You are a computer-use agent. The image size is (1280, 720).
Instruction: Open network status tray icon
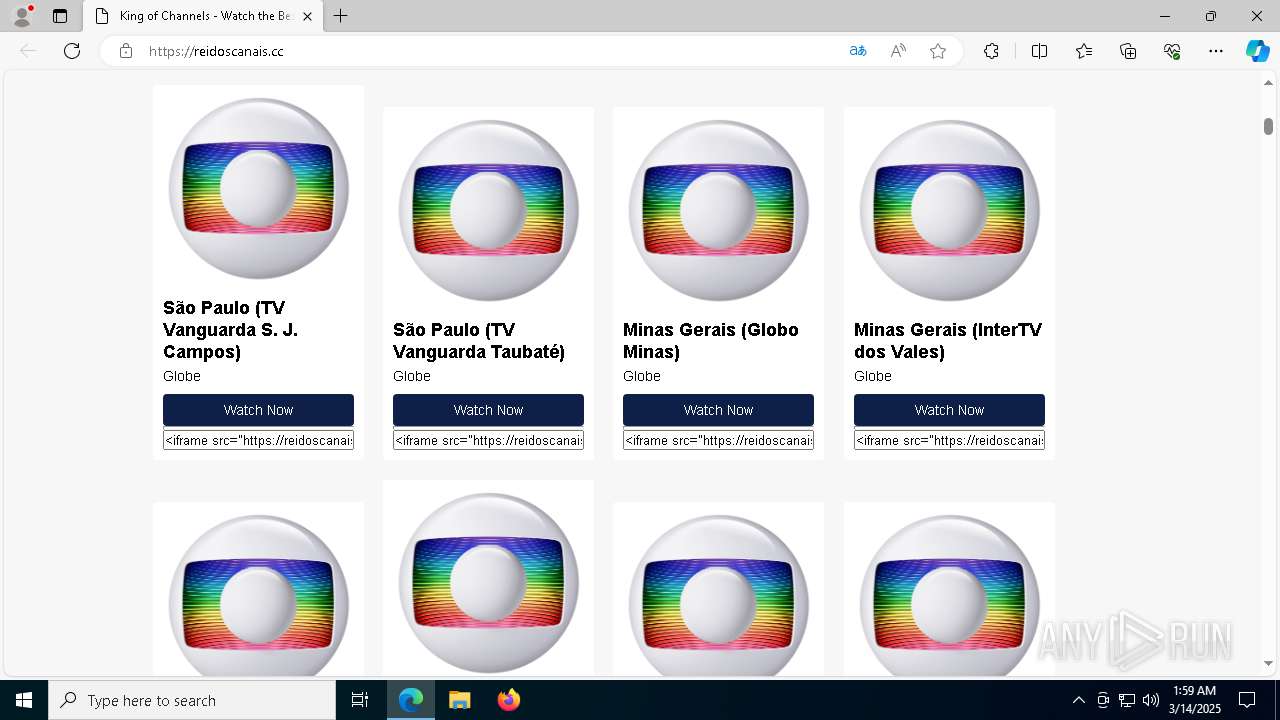pyautogui.click(x=1127, y=700)
